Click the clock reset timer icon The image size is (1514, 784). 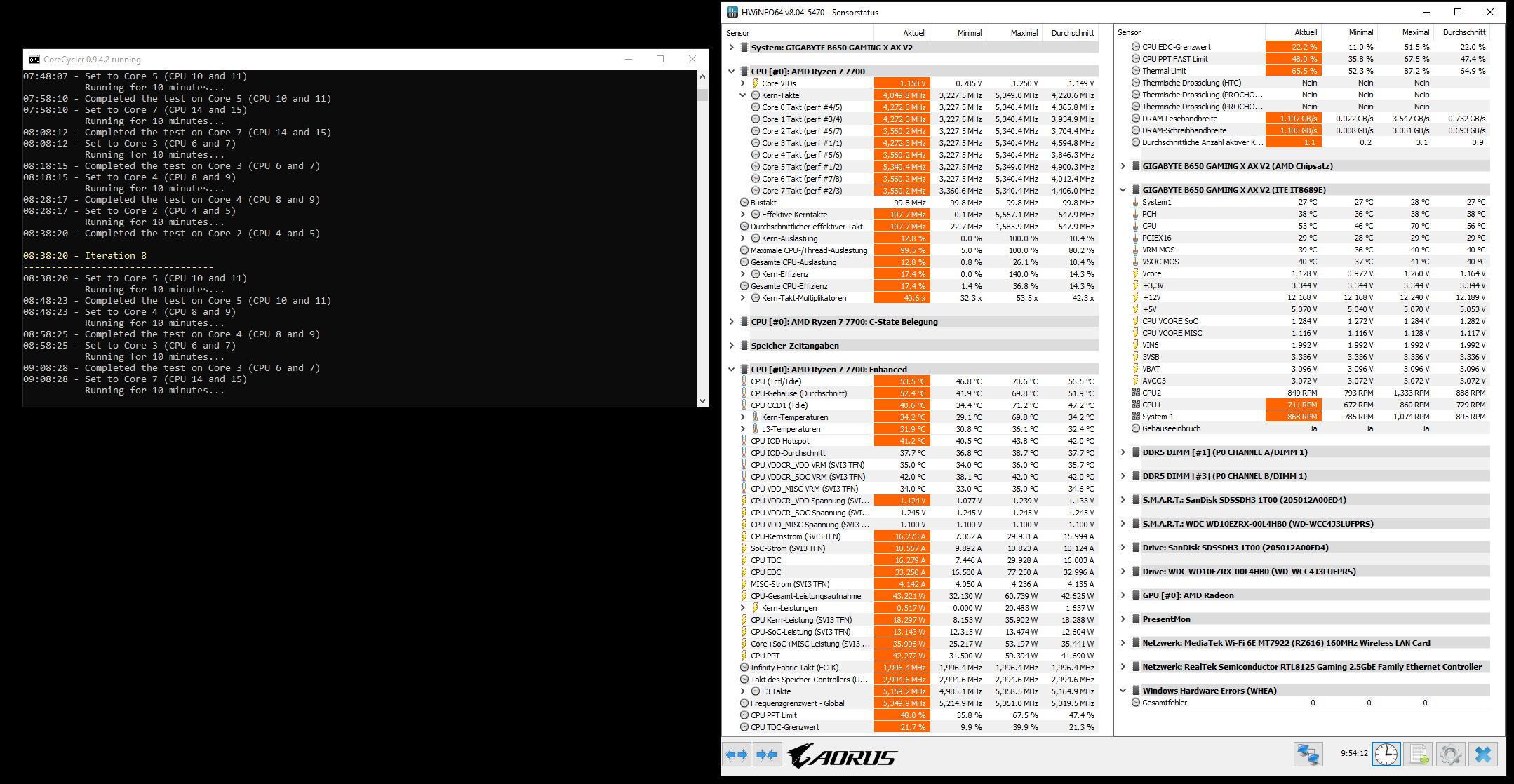[x=1386, y=755]
